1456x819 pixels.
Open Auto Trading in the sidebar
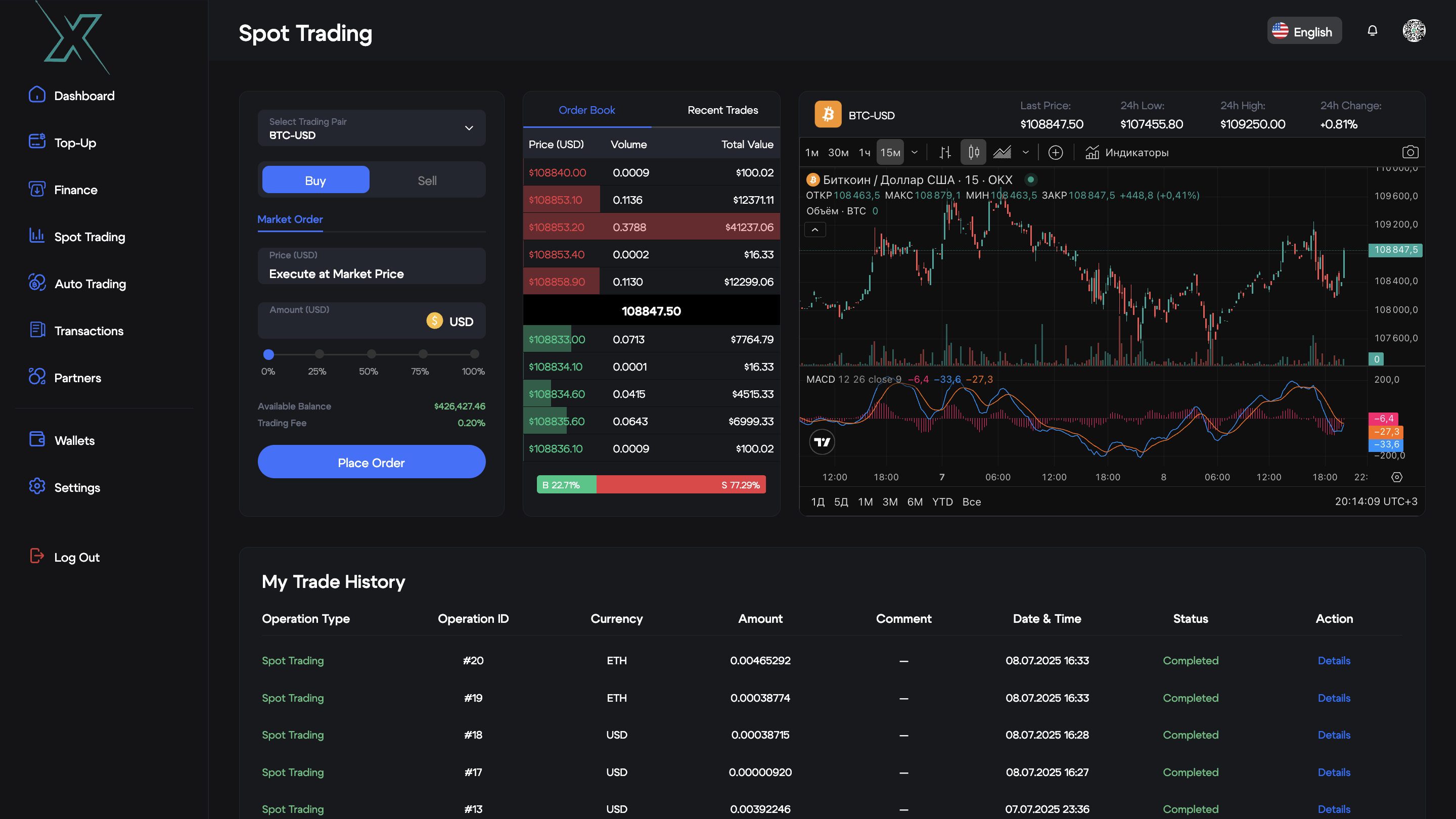pos(90,284)
